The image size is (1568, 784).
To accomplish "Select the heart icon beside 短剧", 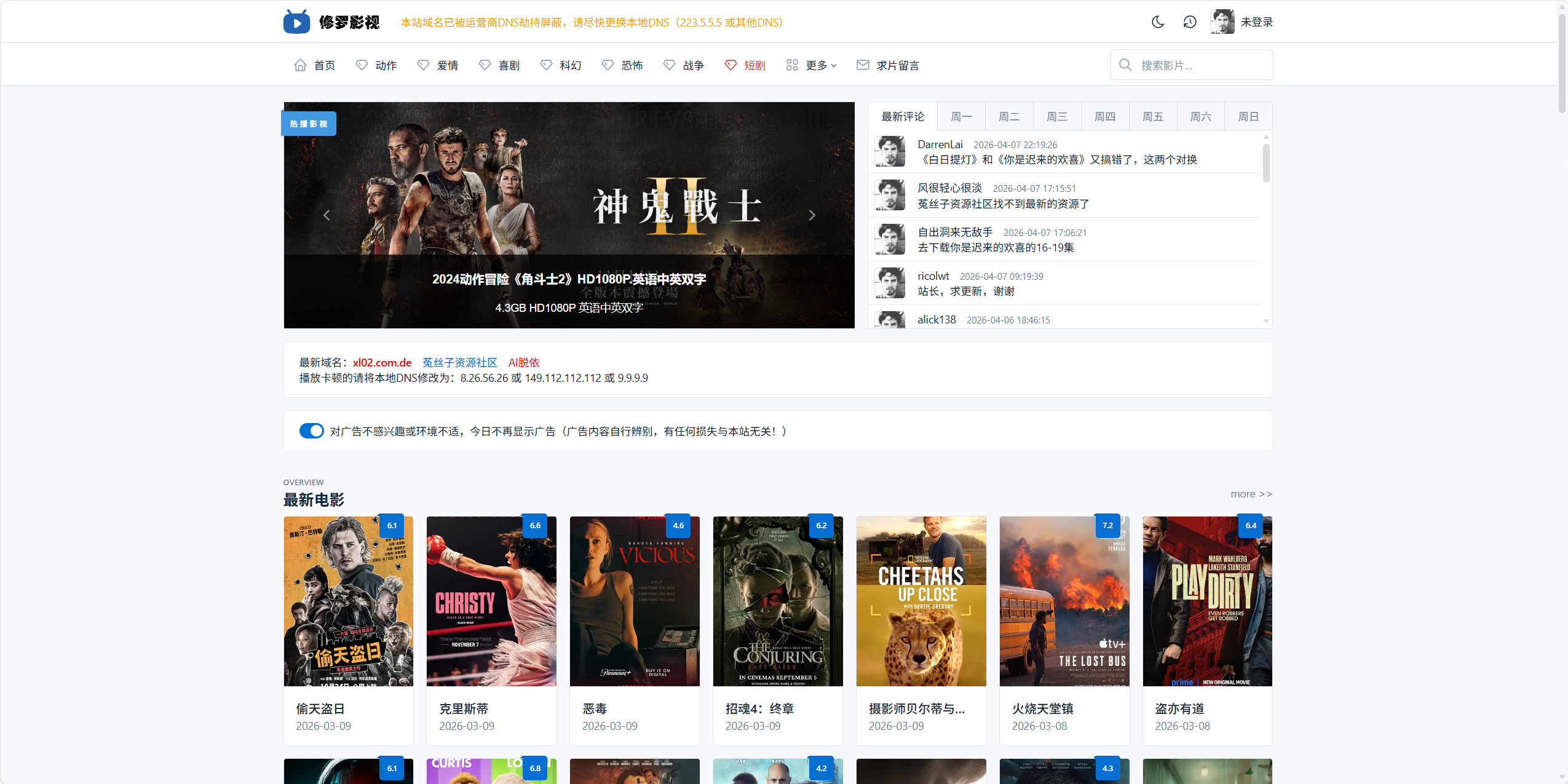I will pyautogui.click(x=731, y=65).
